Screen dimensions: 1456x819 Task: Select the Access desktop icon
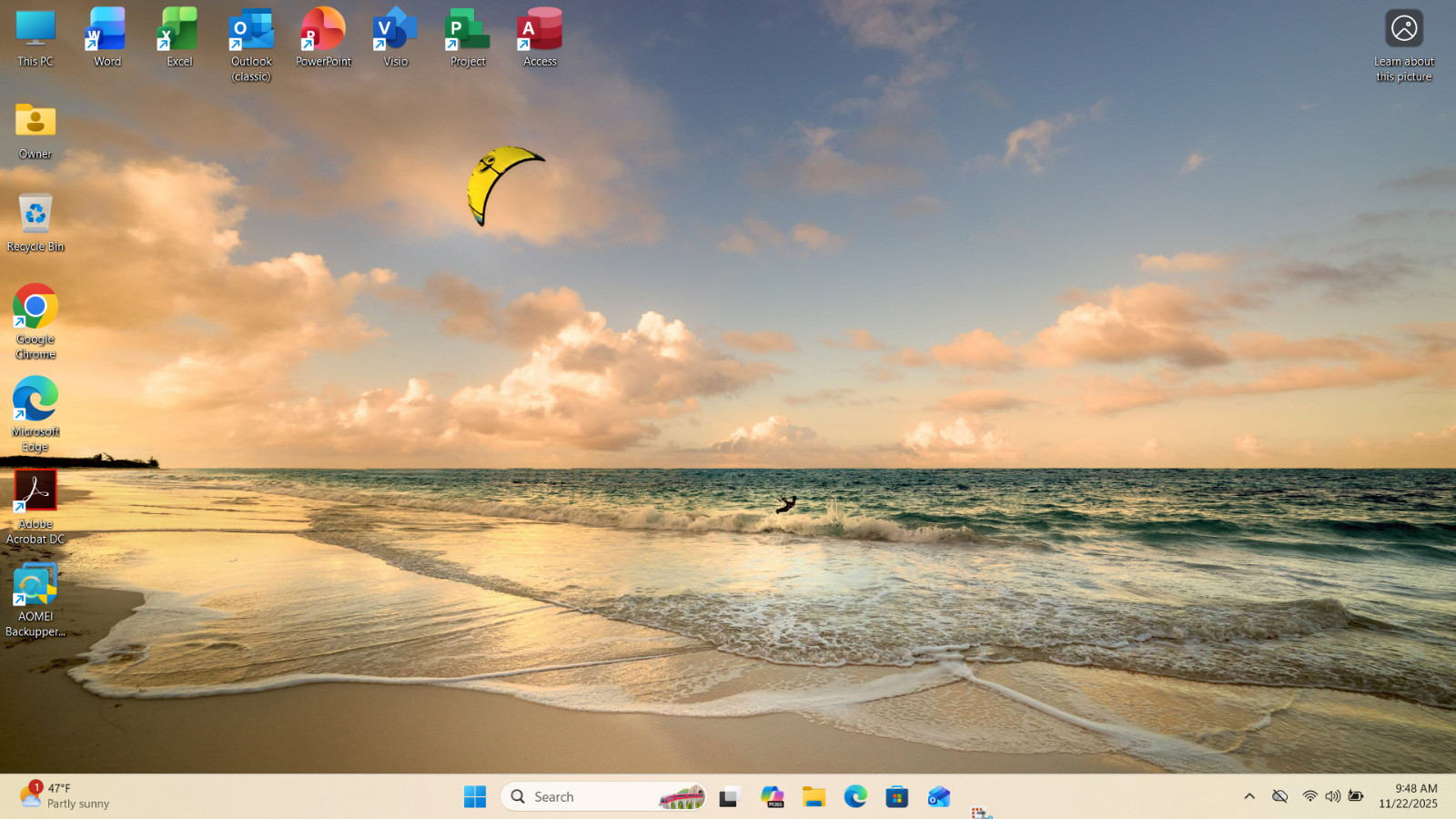point(540,37)
